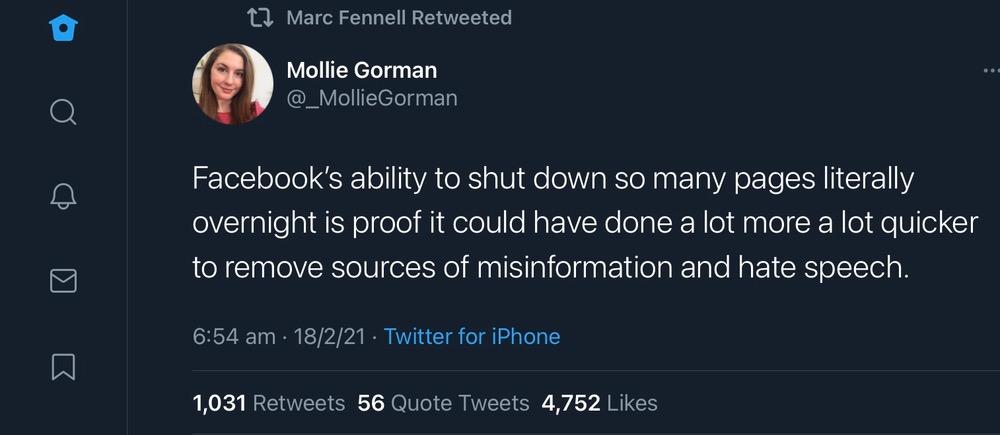Click the Mollie Gorman display name
This screenshot has width=1000, height=435.
[x=361, y=70]
